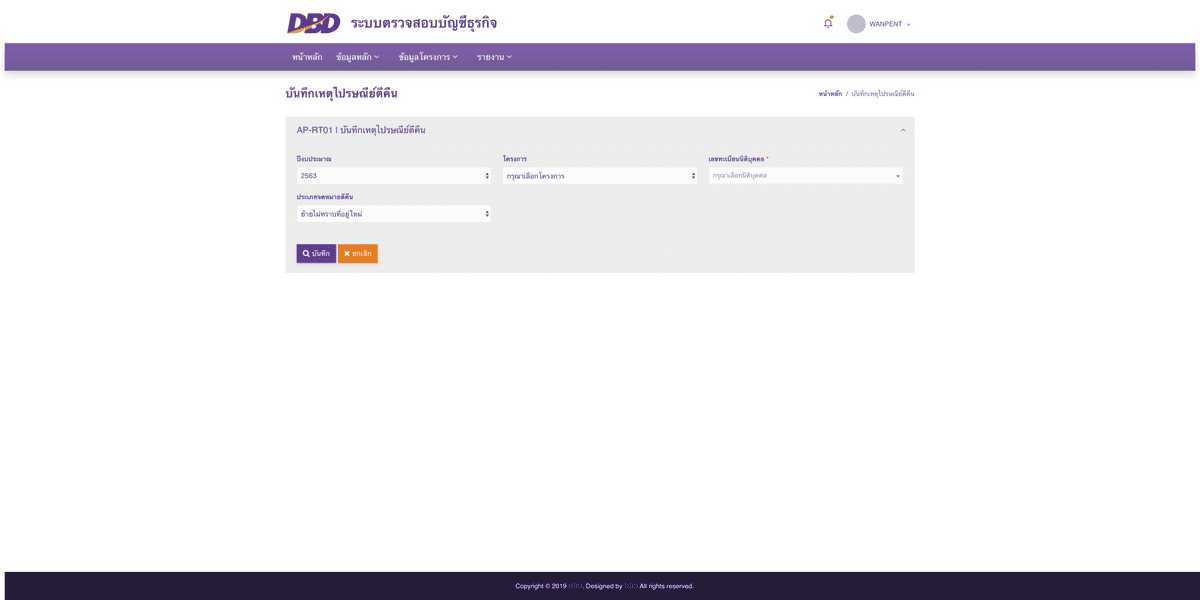Image resolution: width=1200 pixels, height=600 pixels.
Task: Go to the หน้าหลัก menu item
Action: point(307,57)
